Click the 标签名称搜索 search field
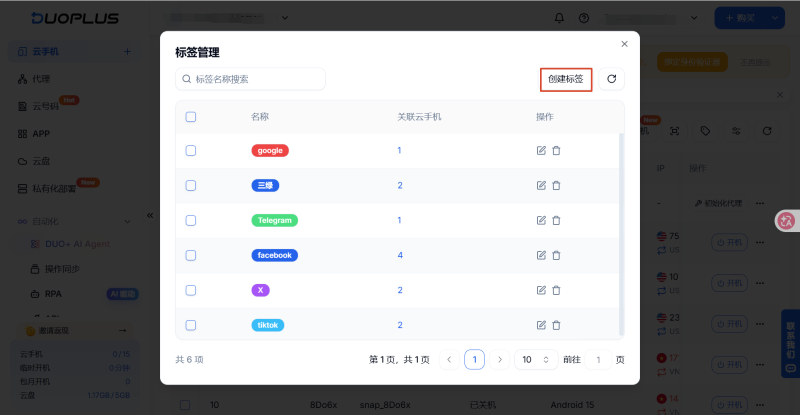The height and width of the screenshot is (415, 800). 251,79
